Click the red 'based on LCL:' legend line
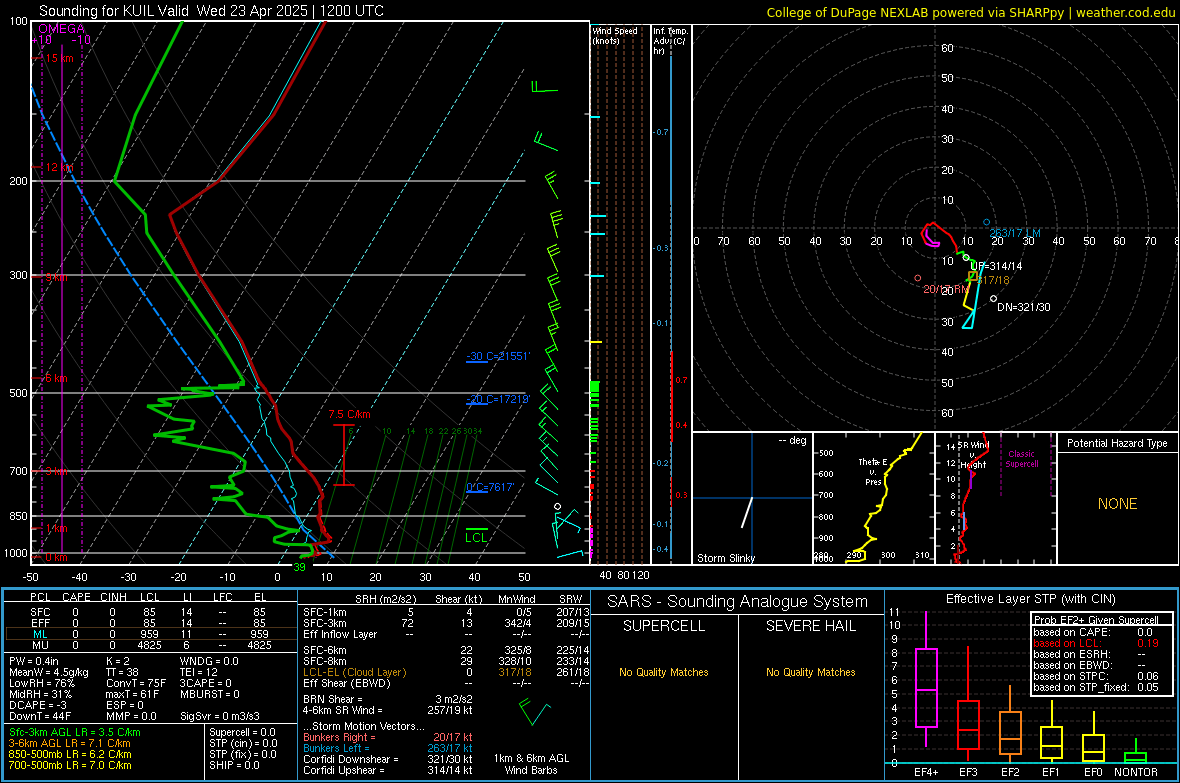The width and height of the screenshot is (1180, 783). pyautogui.click(x=1096, y=643)
